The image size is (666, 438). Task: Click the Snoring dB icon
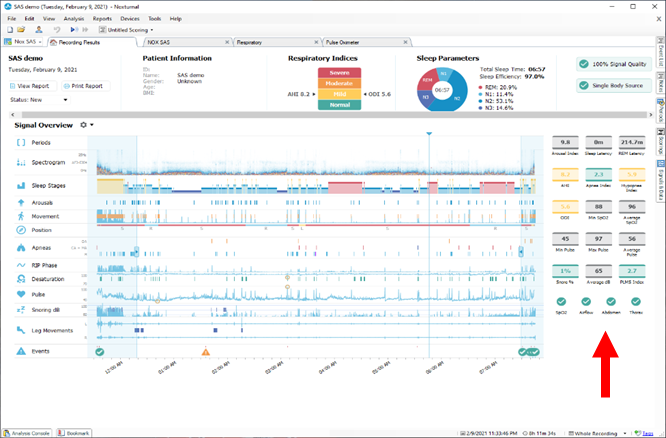pos(22,311)
